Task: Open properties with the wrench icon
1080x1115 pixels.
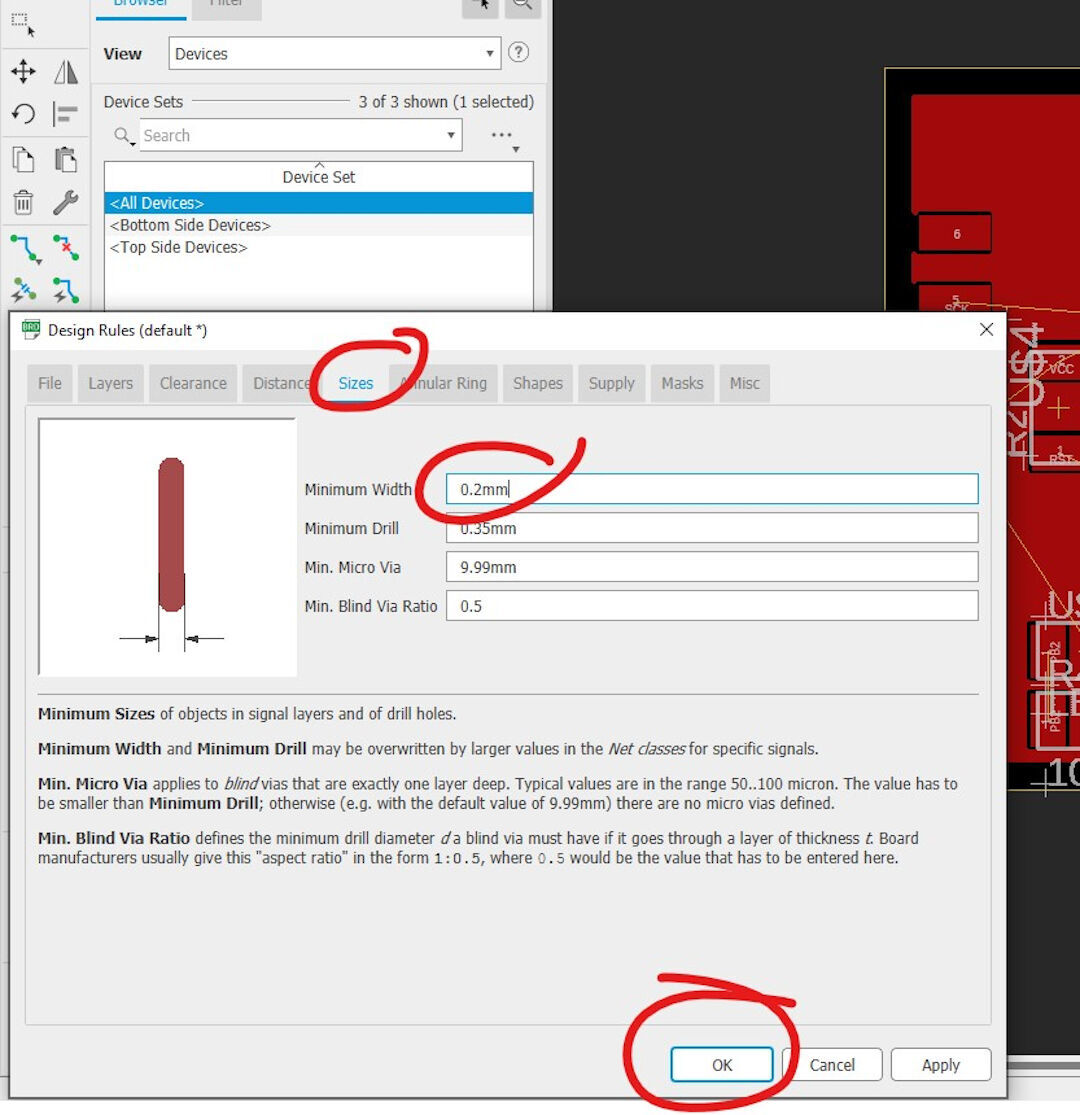Action: (65, 202)
